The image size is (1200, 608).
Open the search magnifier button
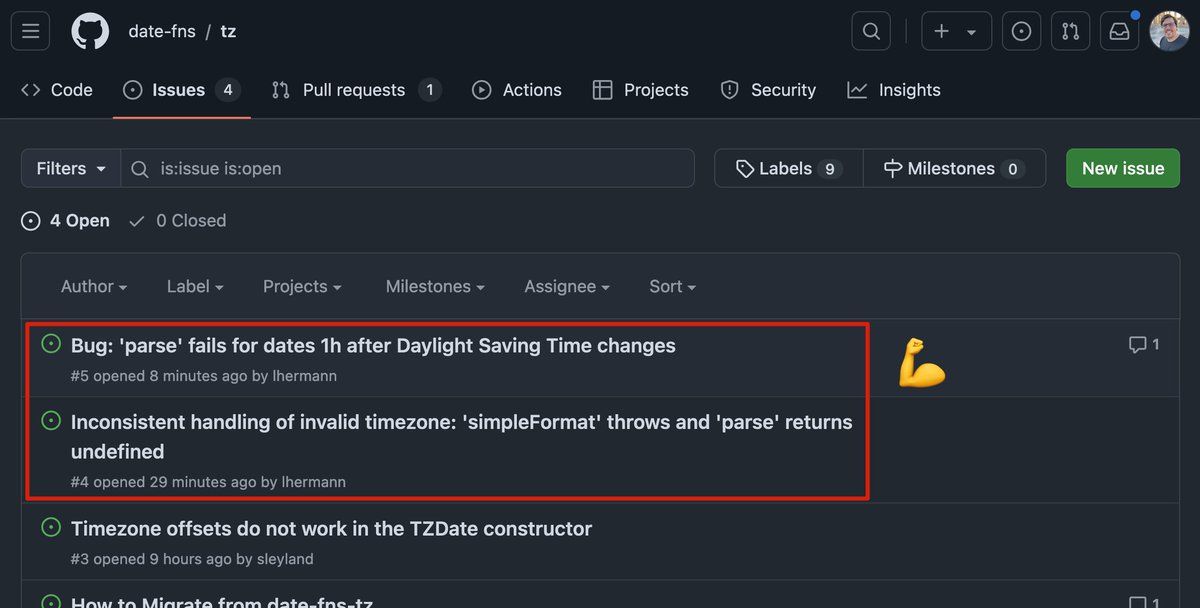[871, 31]
